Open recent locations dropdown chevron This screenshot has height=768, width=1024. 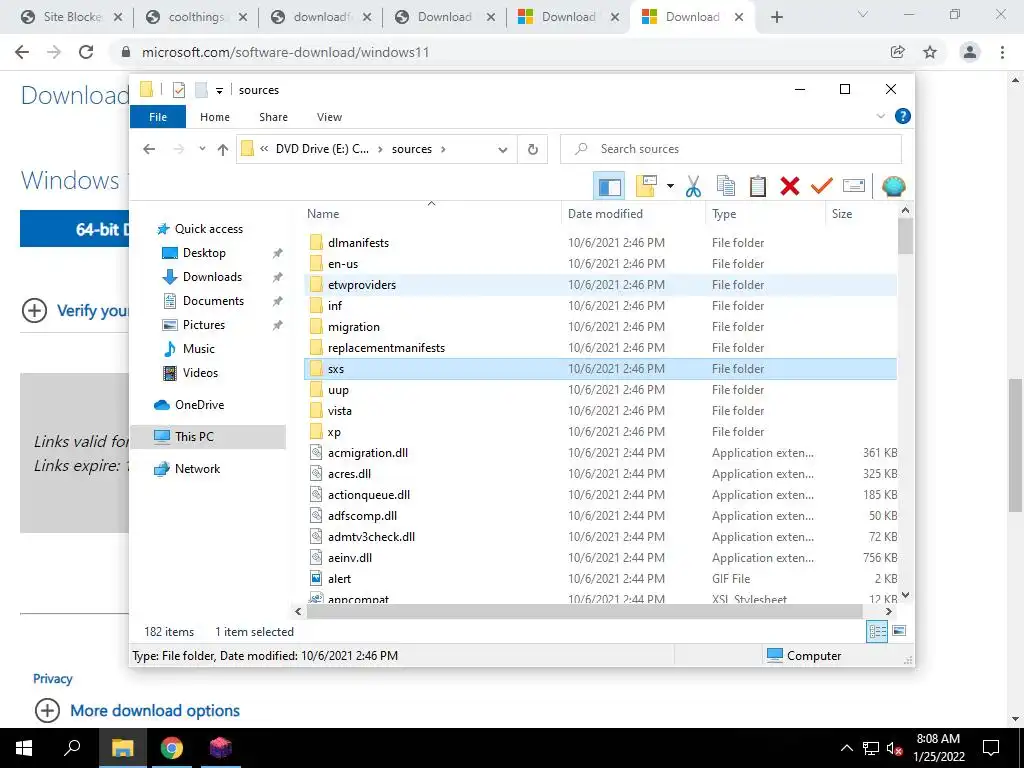(202, 149)
